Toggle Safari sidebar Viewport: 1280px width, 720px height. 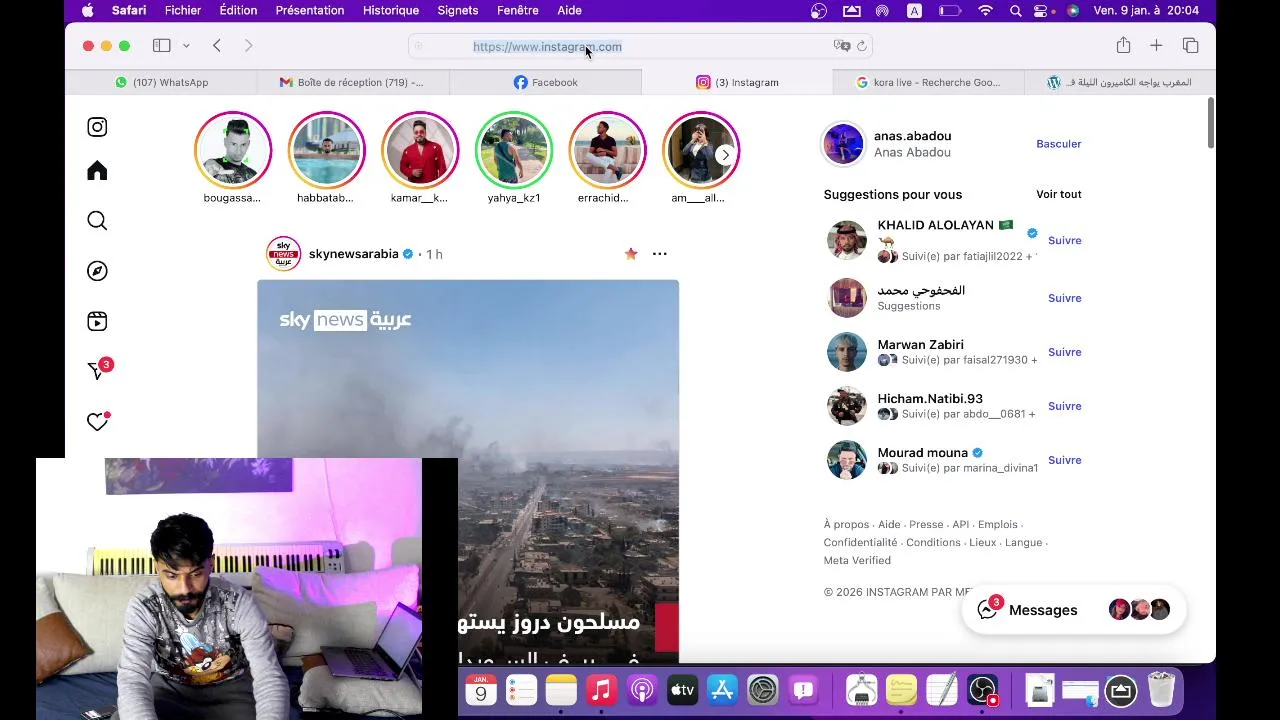(x=161, y=46)
